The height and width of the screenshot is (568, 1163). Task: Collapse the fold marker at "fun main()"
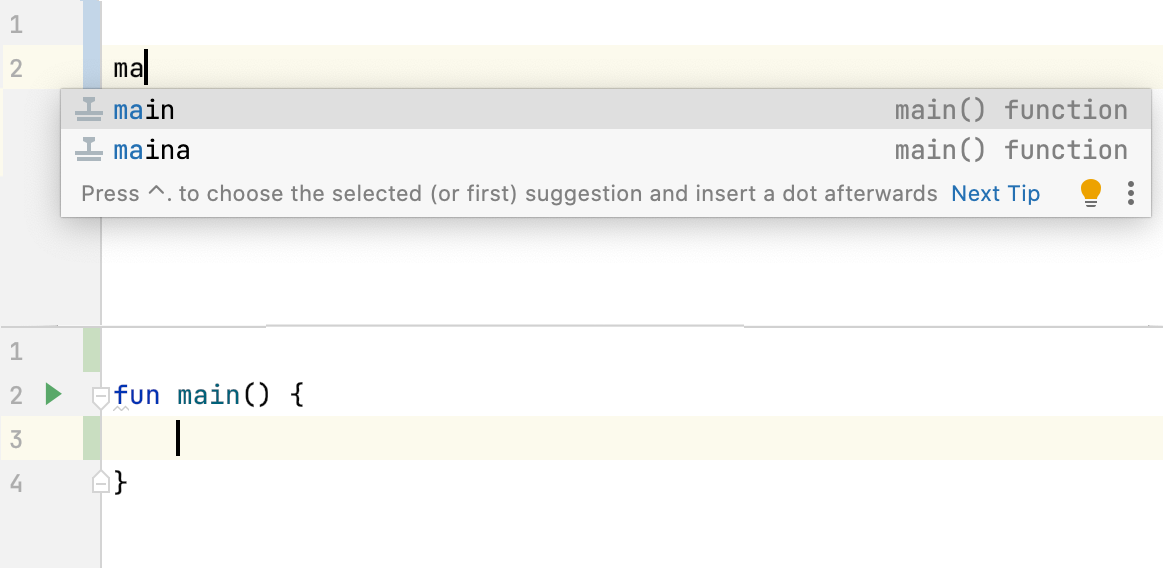pos(100,397)
